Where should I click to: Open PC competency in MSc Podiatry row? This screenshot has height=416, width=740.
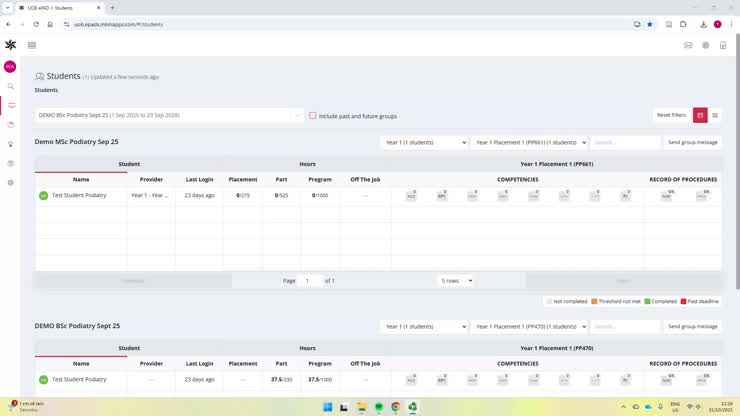626,195
